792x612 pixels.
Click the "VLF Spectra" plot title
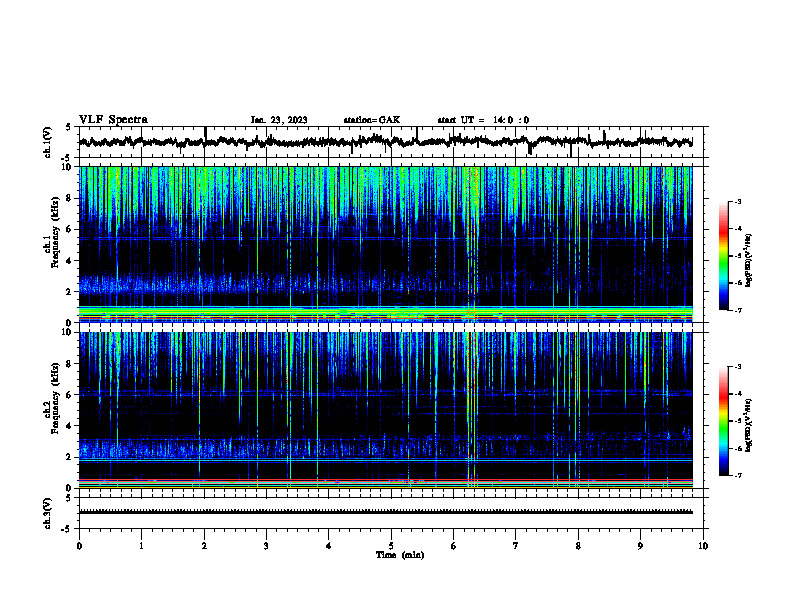pos(113,120)
